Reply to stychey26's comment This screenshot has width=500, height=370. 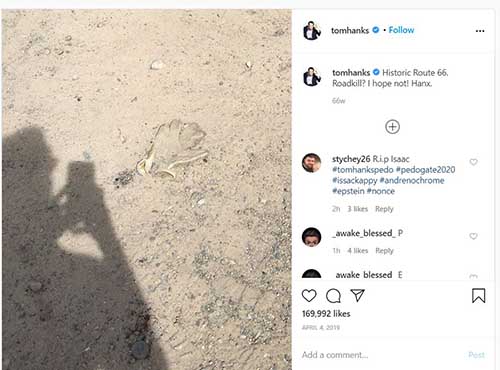[384, 209]
